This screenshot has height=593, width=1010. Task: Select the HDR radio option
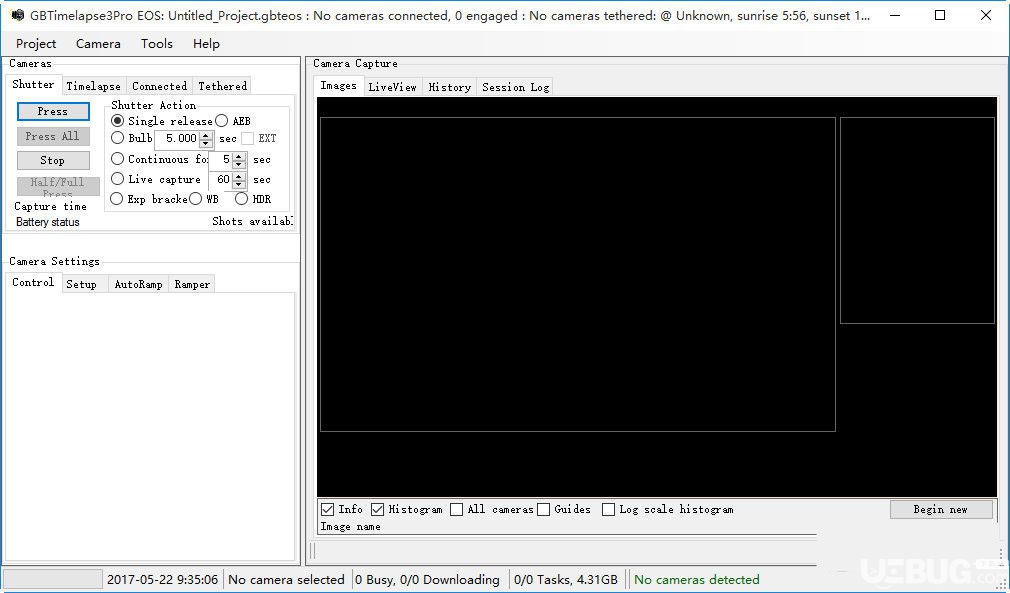point(242,199)
